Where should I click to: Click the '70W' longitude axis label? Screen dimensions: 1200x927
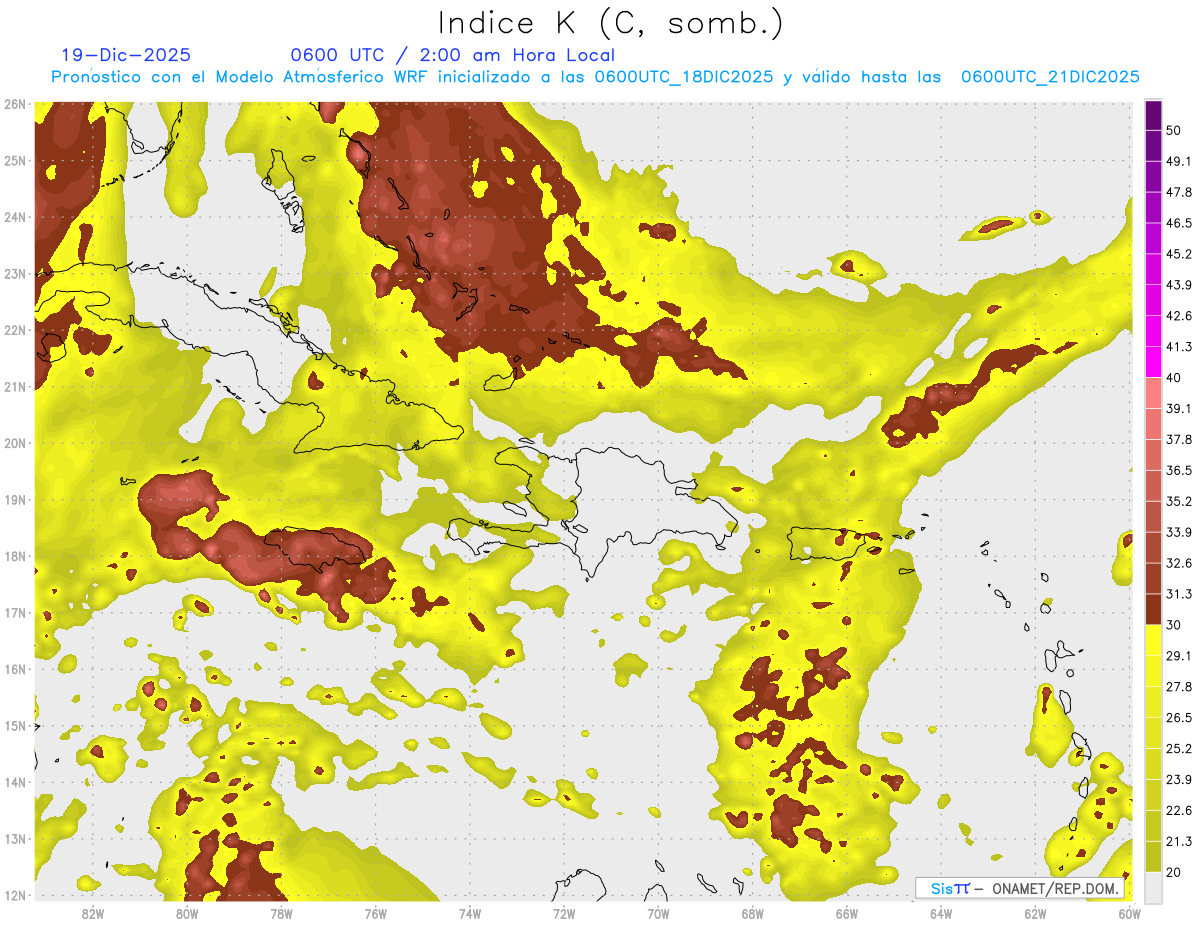658,913
